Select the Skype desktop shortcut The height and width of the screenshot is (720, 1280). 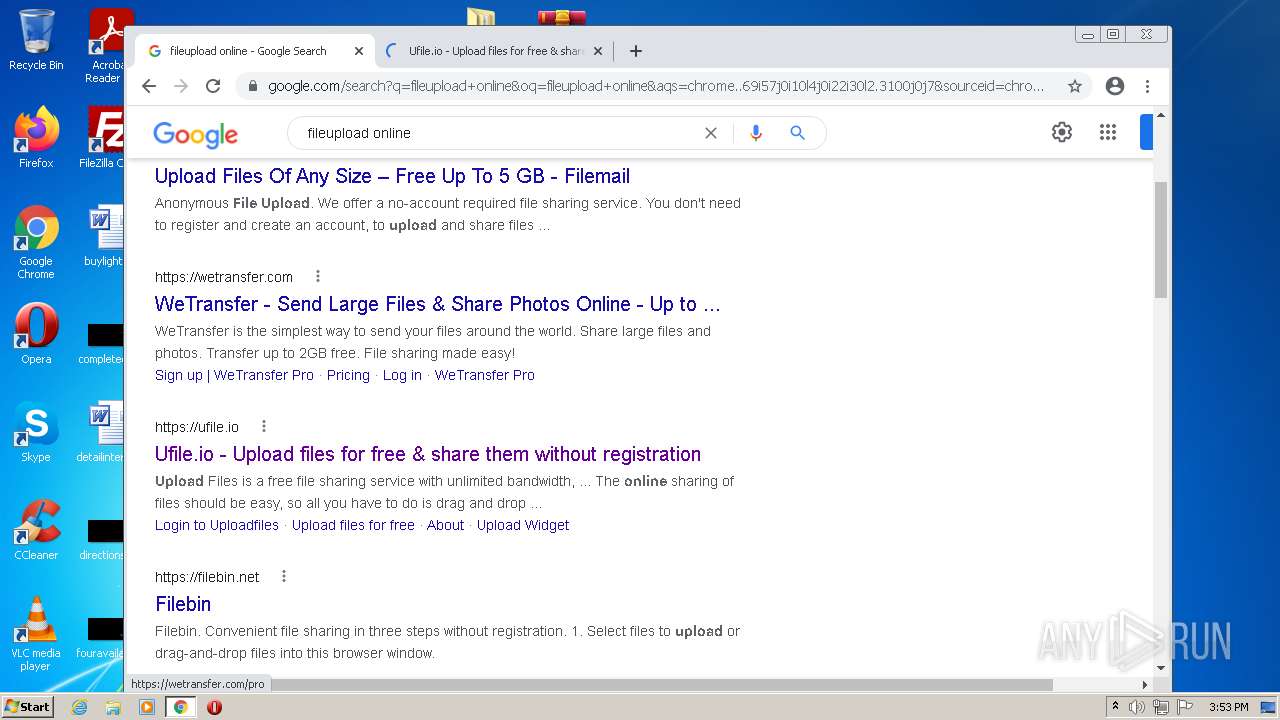pyautogui.click(x=36, y=432)
